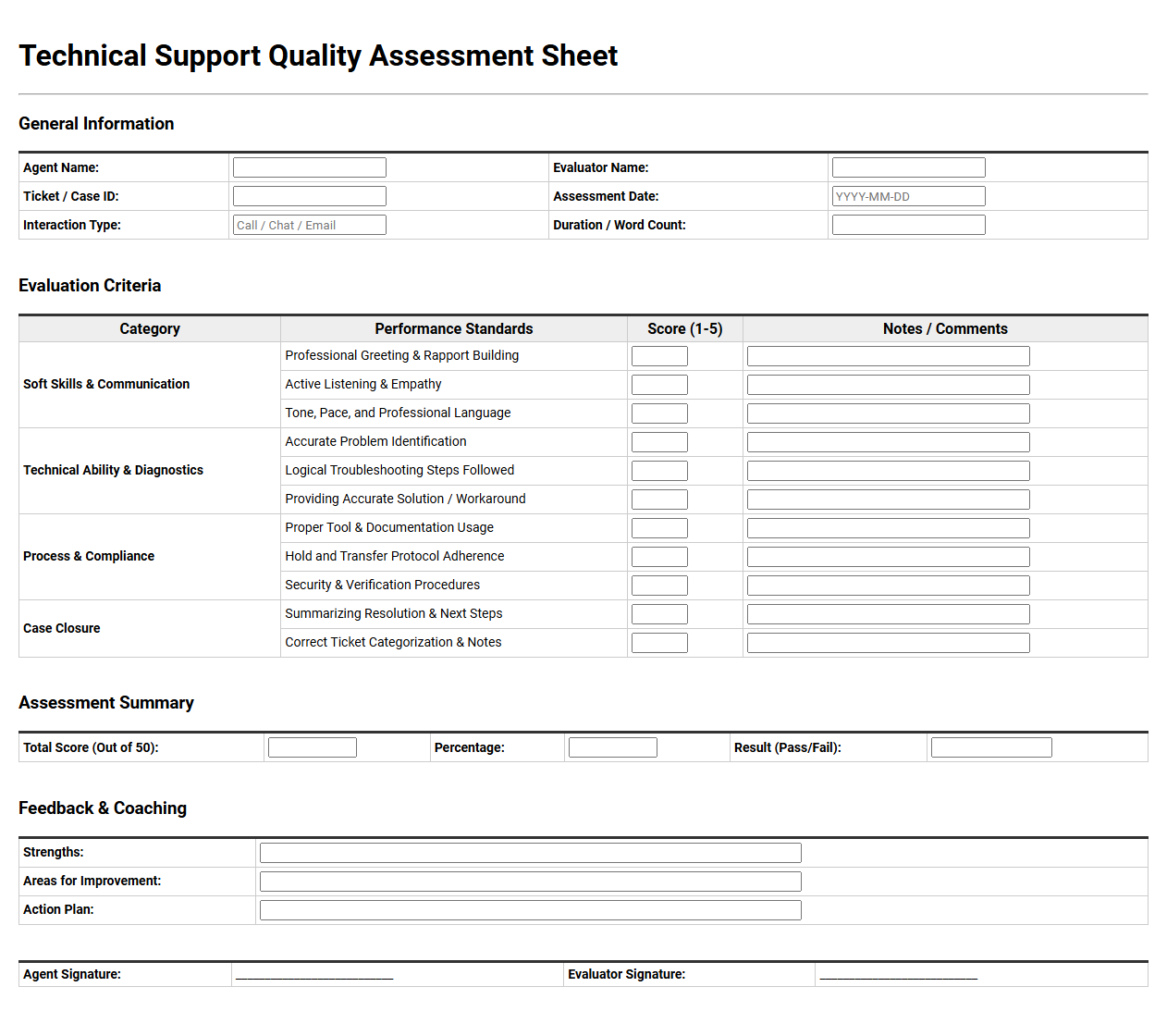
Task: Select score box for Tone, Pace, Professional Language
Action: pos(659,413)
